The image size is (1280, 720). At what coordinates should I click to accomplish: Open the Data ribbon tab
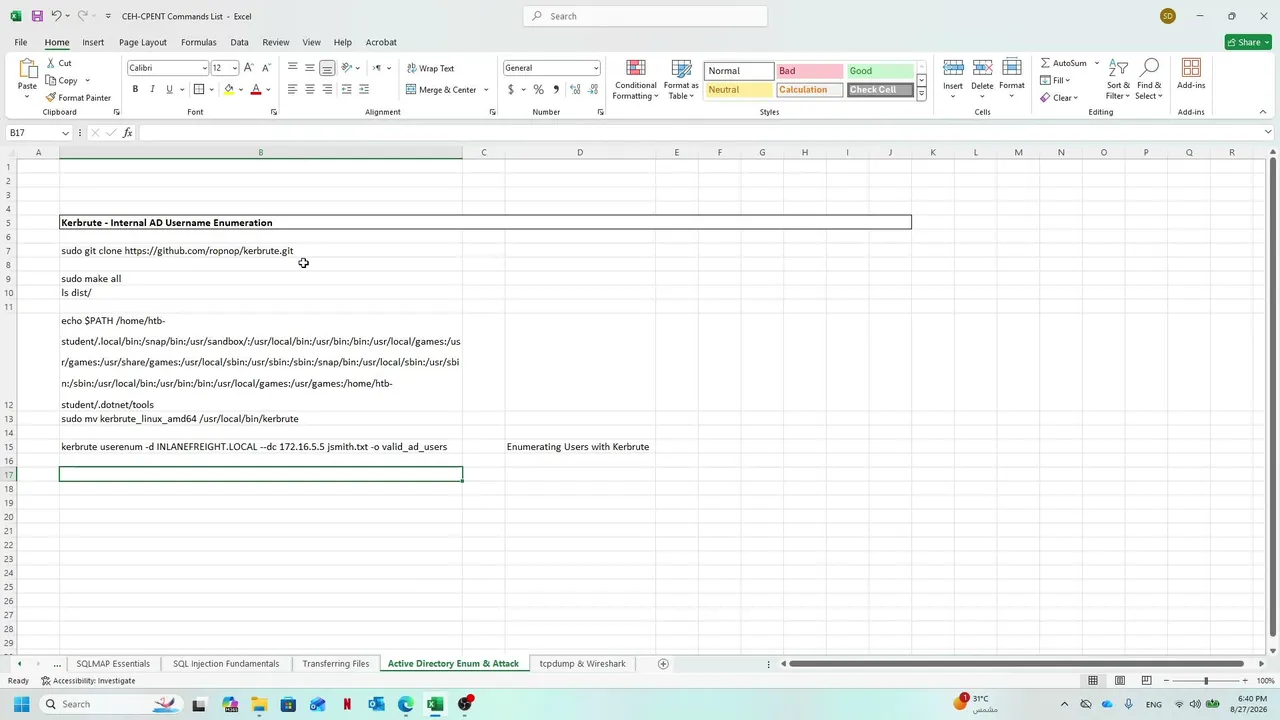tap(239, 42)
